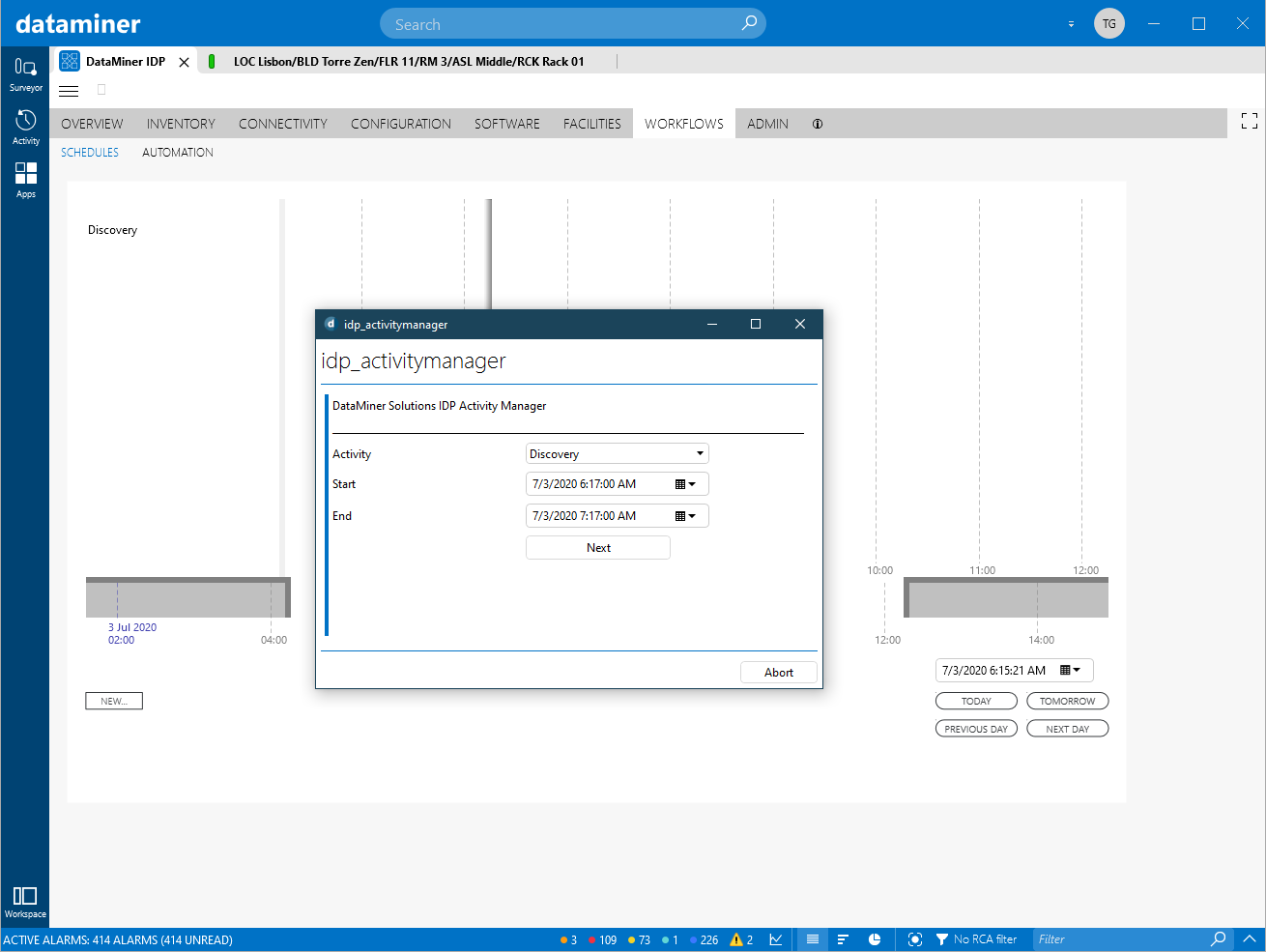The width and height of the screenshot is (1266, 952).
Task: Click Abort in the activity manager dialog
Action: coord(779,673)
